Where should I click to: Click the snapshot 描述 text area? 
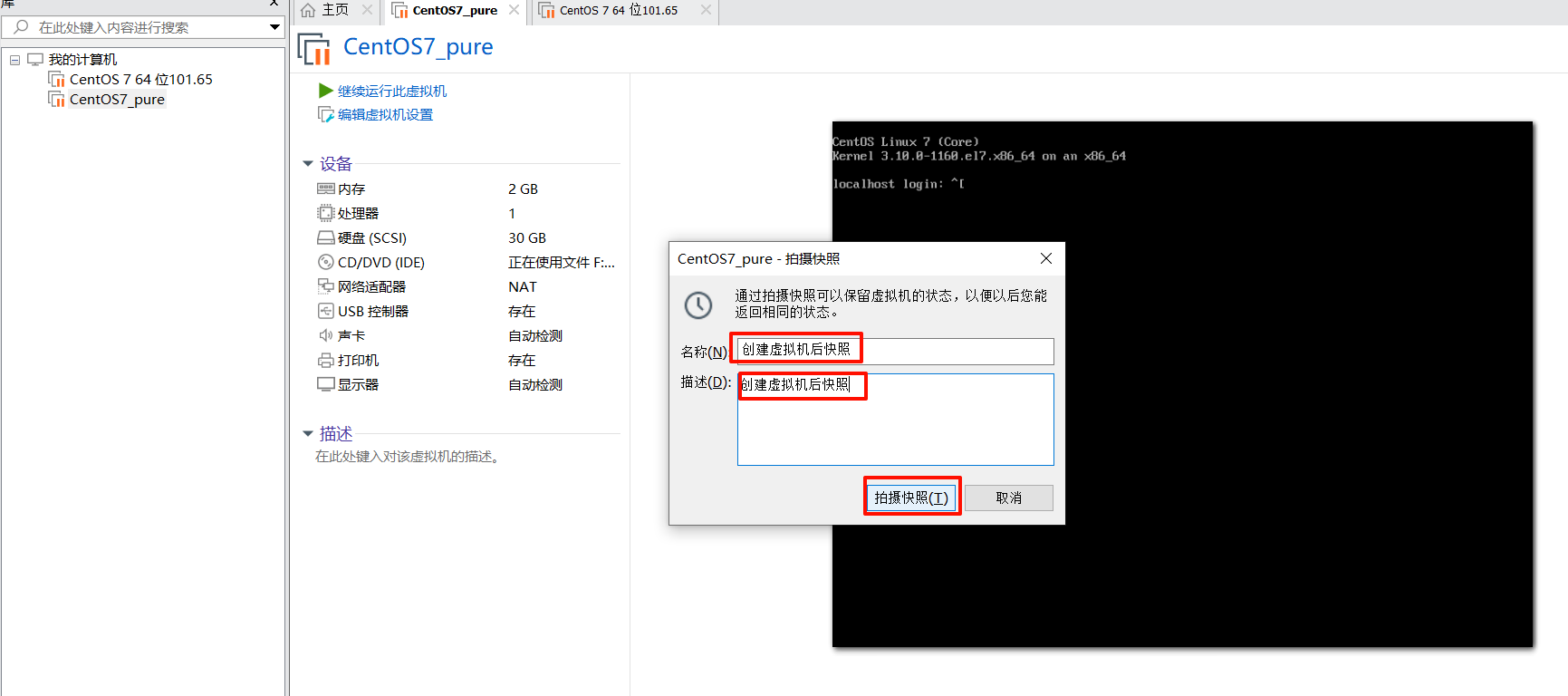(895, 420)
